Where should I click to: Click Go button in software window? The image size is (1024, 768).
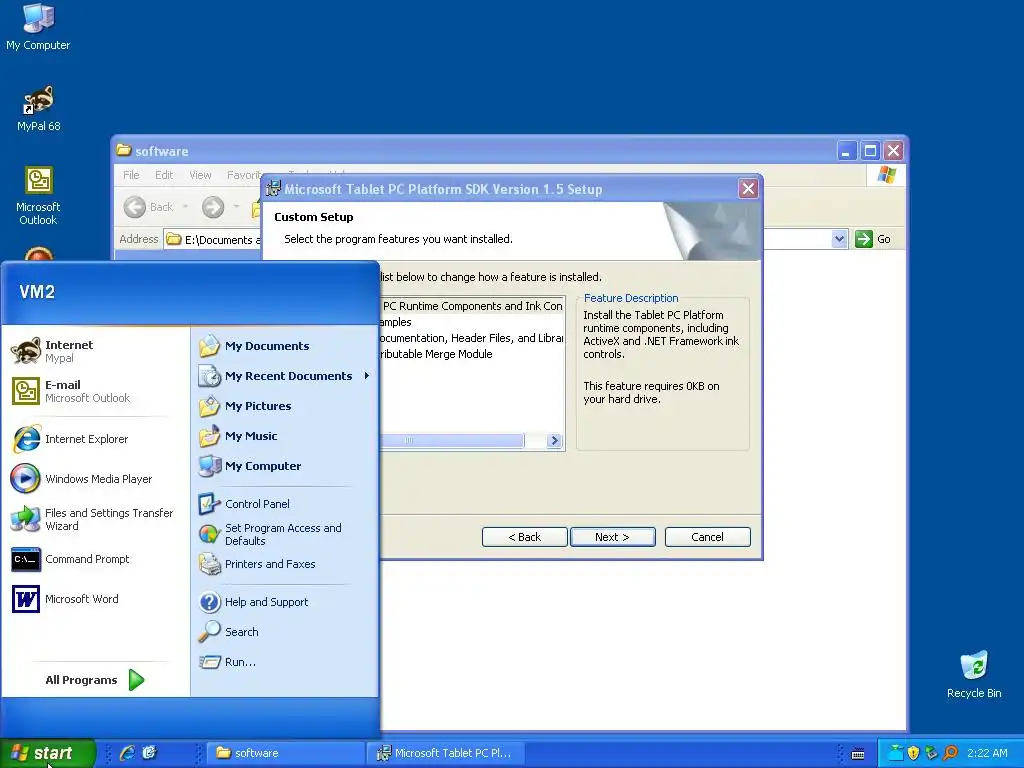pyautogui.click(x=873, y=239)
